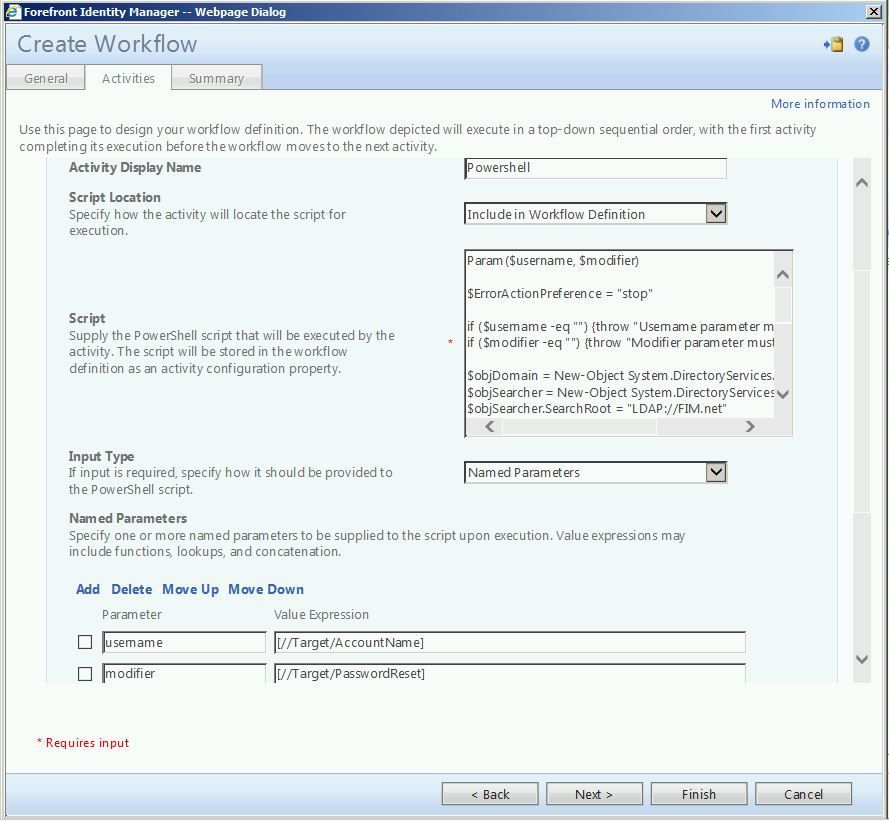The image size is (889, 821).
Task: Click the Finish button
Action: [698, 794]
